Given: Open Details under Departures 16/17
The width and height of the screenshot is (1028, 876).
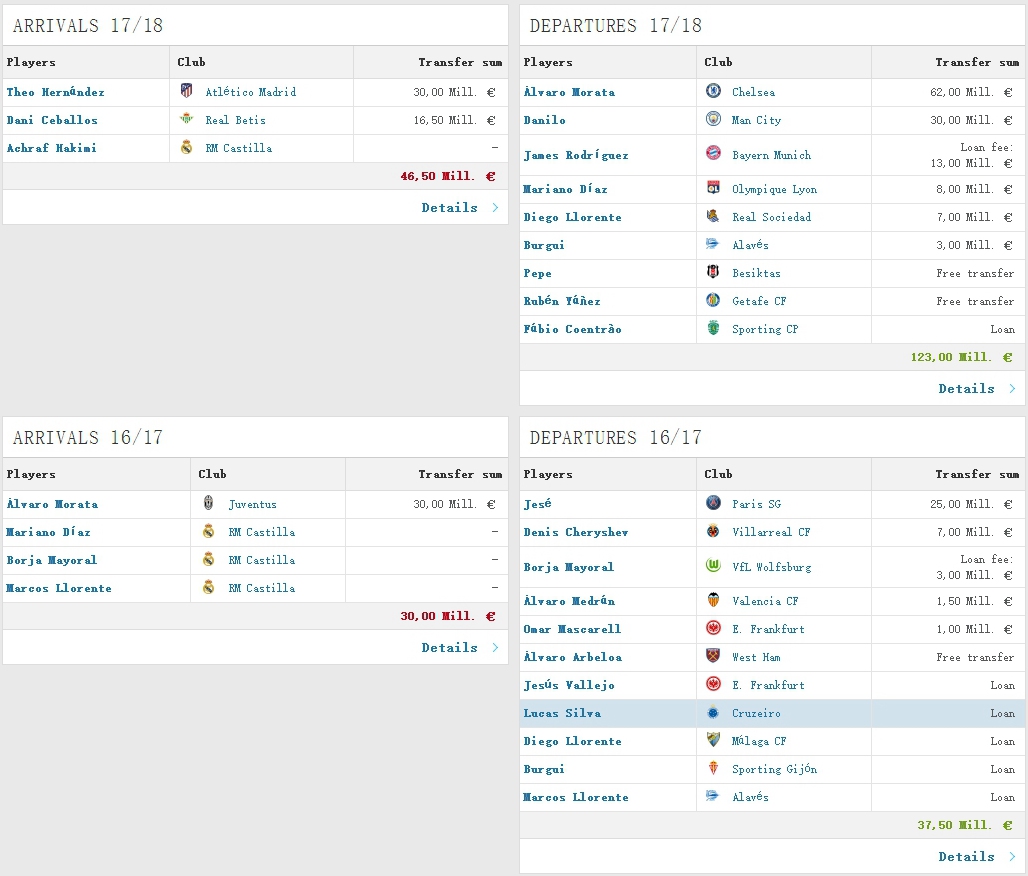Looking at the screenshot, I should [x=967, y=857].
